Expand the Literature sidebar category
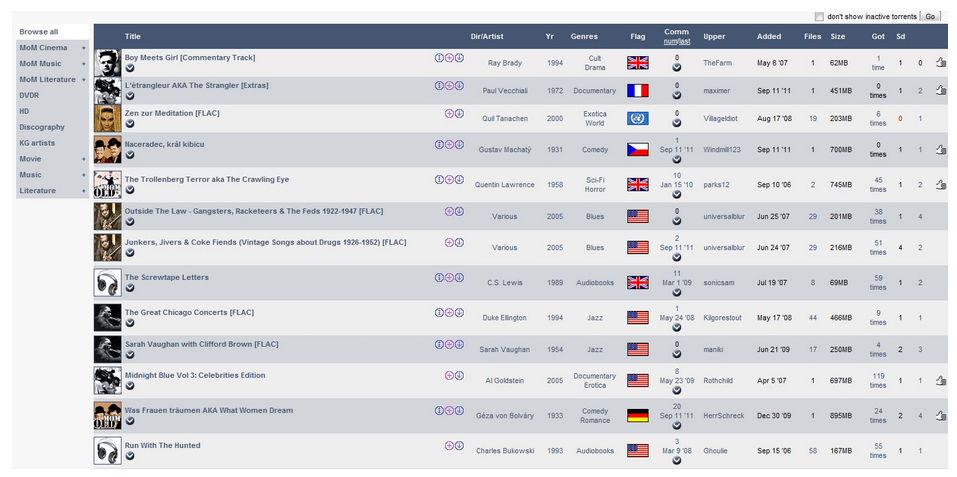Viewport: 957px width, 477px height. pos(84,190)
